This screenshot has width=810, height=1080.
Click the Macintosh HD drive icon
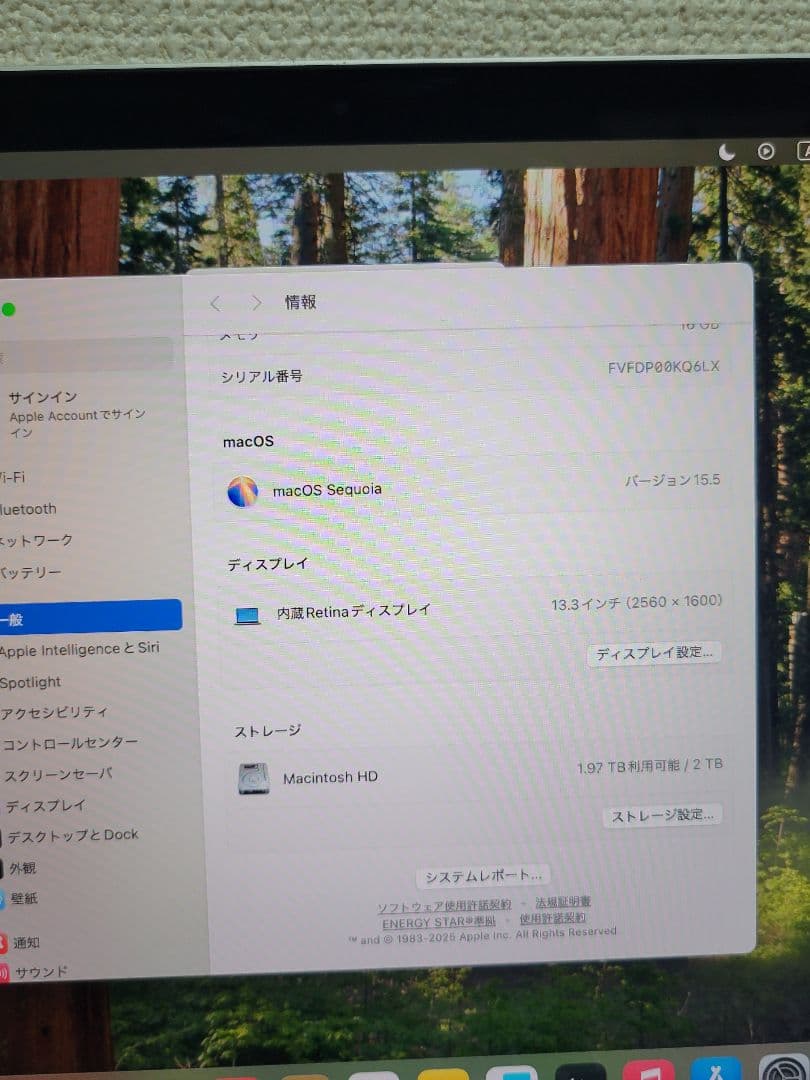(x=253, y=779)
